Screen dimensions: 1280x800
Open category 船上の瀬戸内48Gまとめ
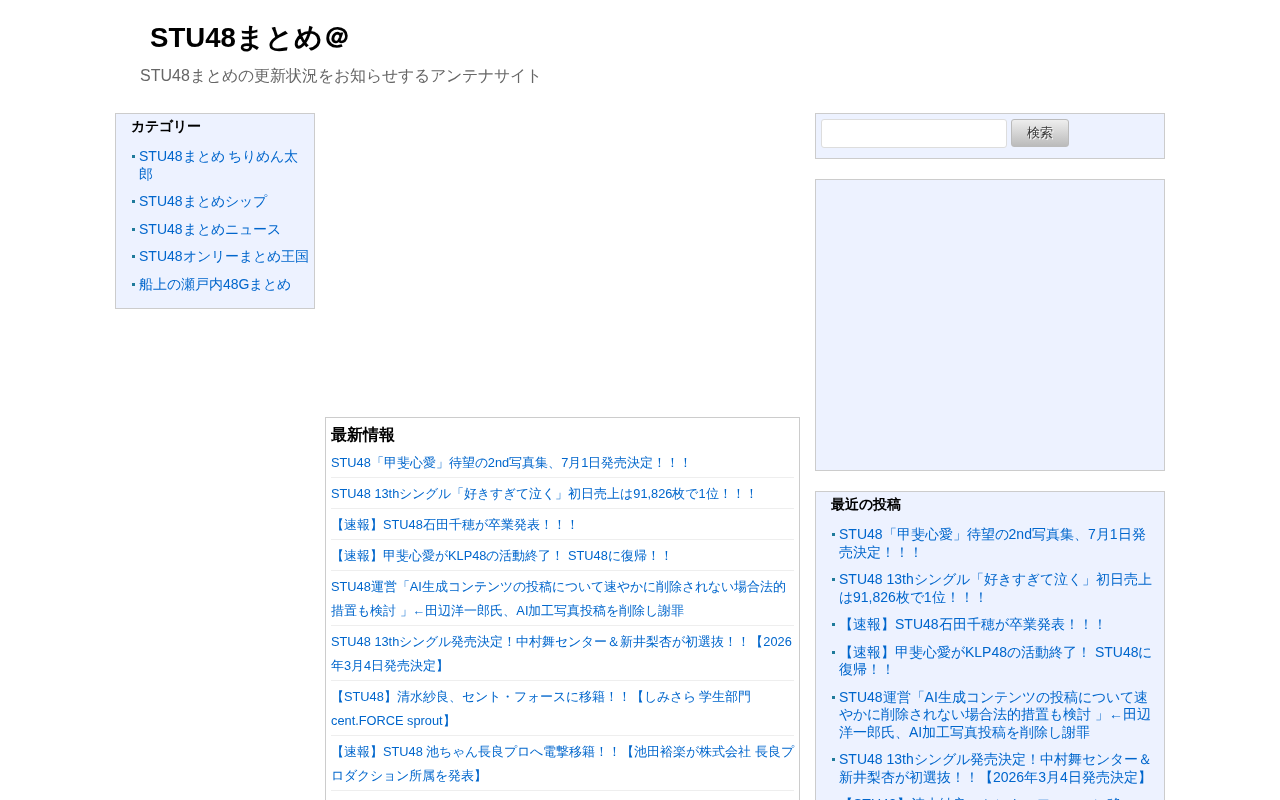215,284
